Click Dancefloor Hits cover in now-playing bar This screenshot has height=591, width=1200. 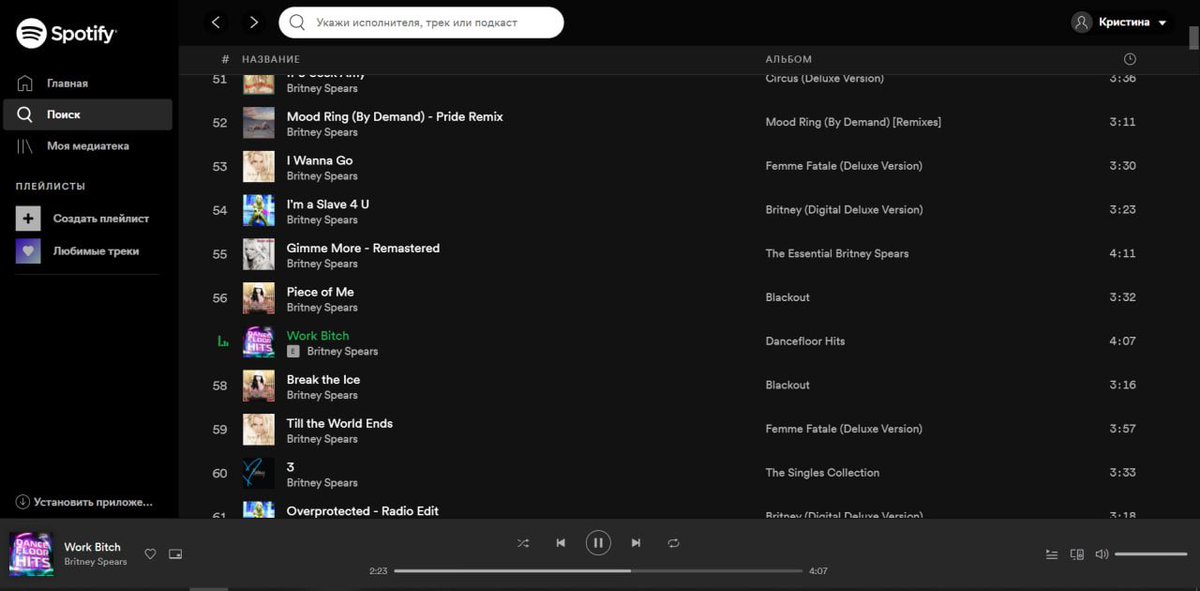tap(32, 554)
